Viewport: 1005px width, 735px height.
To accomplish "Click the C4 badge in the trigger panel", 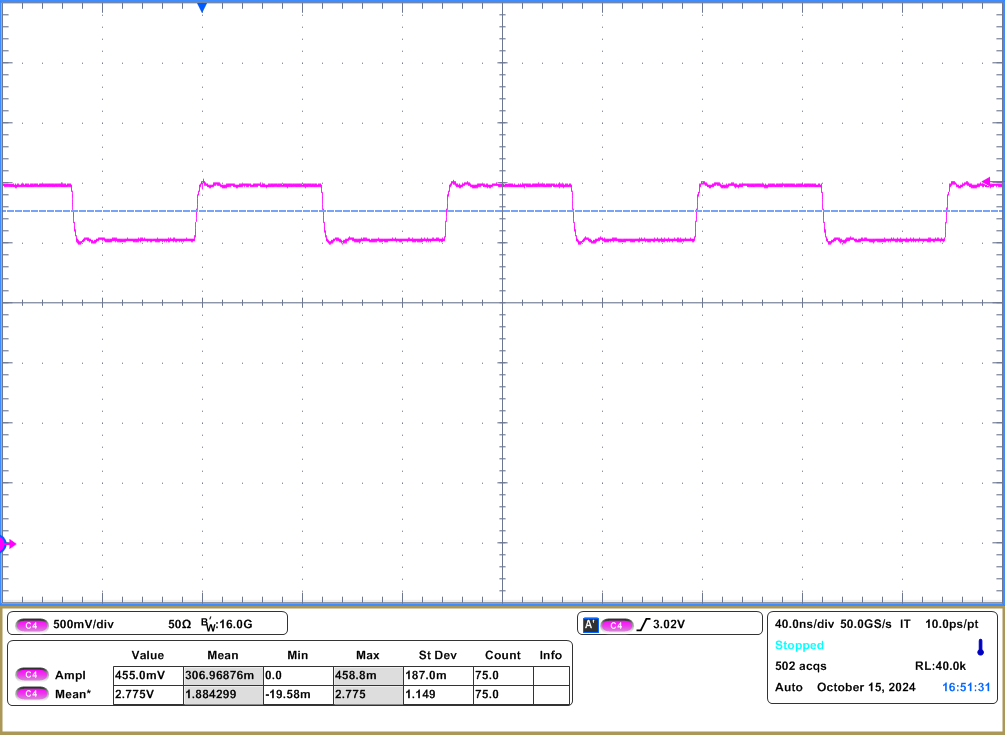I will coord(617,622).
